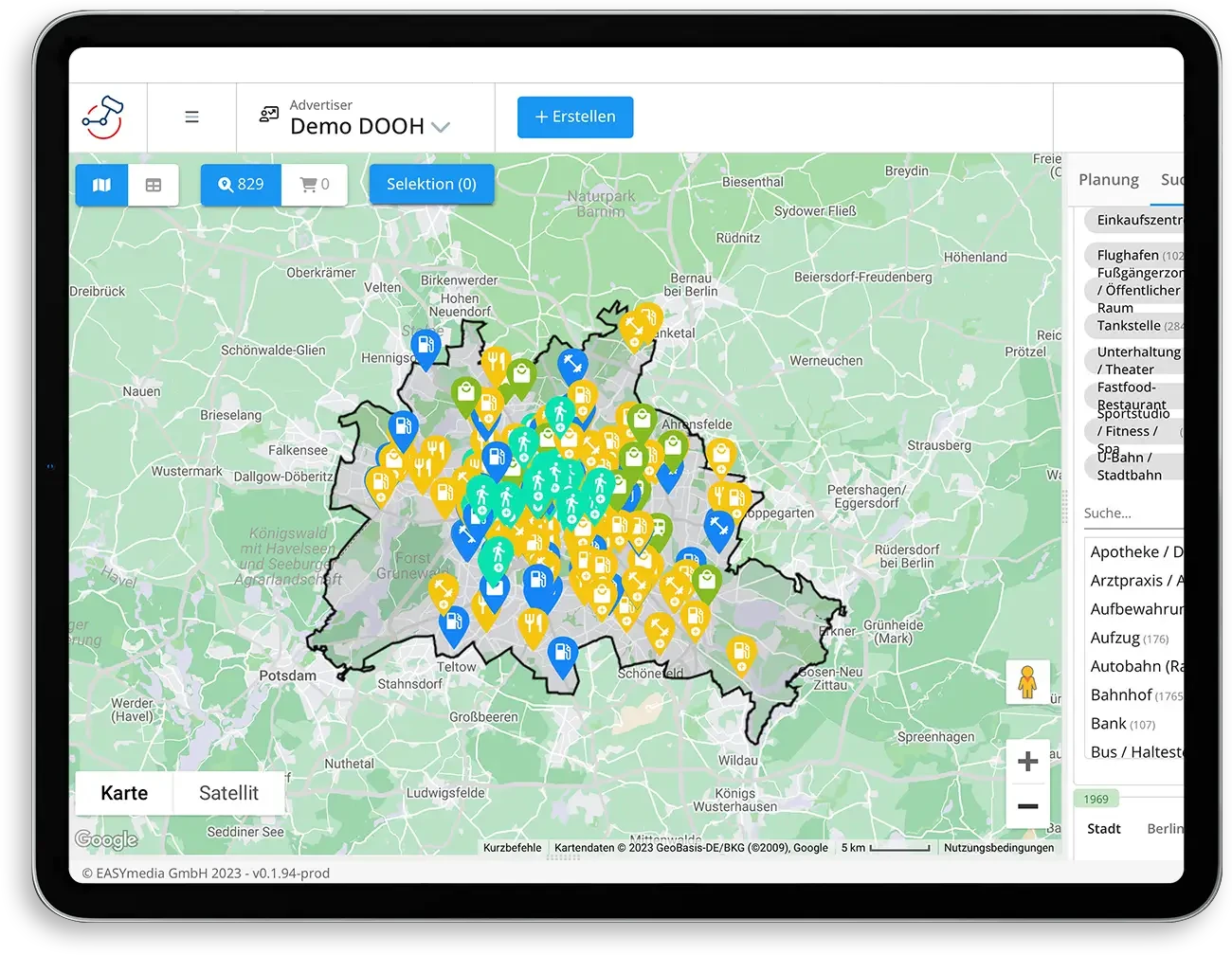Expand the Demo DOOH advertiser dropdown chevron

pos(441,127)
